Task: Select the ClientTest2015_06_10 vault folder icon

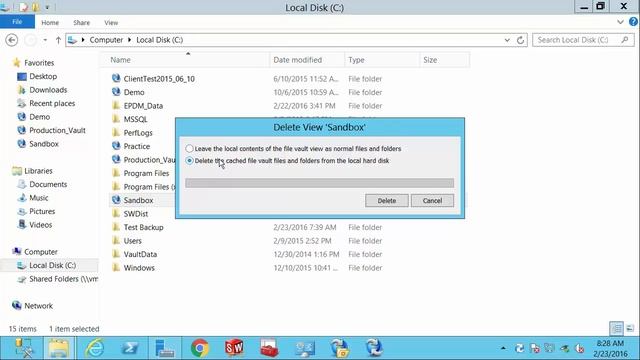Action: click(116, 78)
